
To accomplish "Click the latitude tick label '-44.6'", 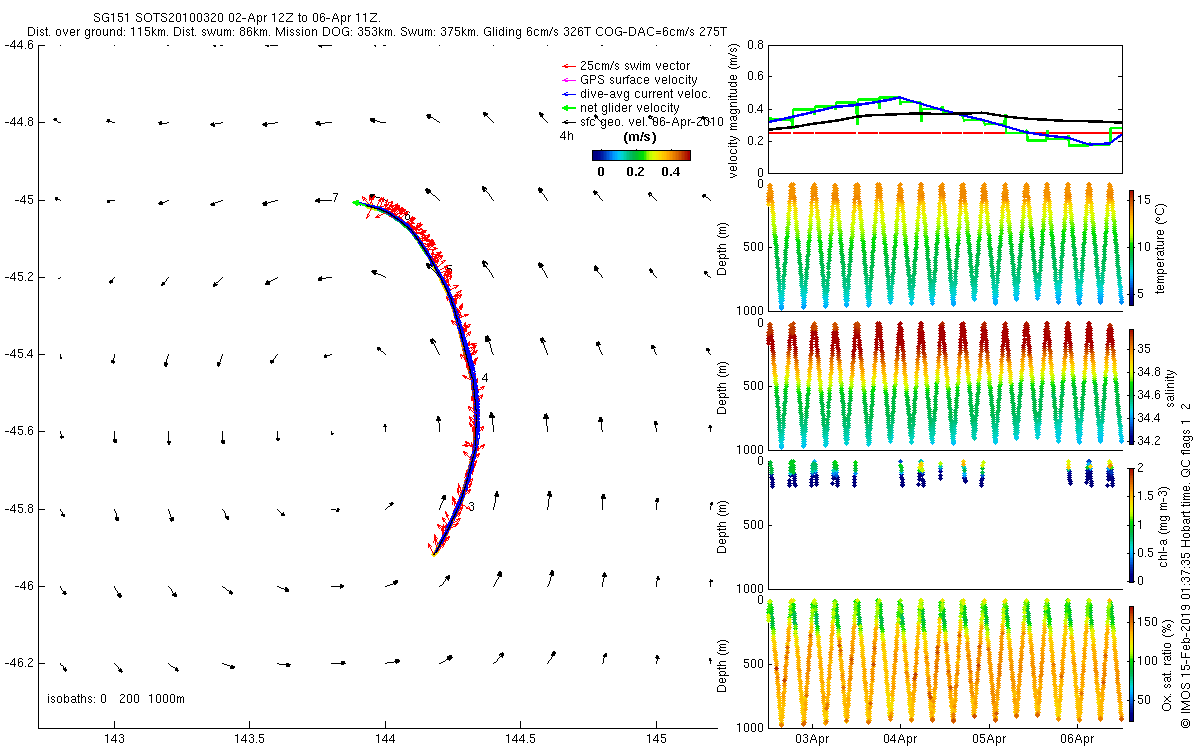I will 18,44.
